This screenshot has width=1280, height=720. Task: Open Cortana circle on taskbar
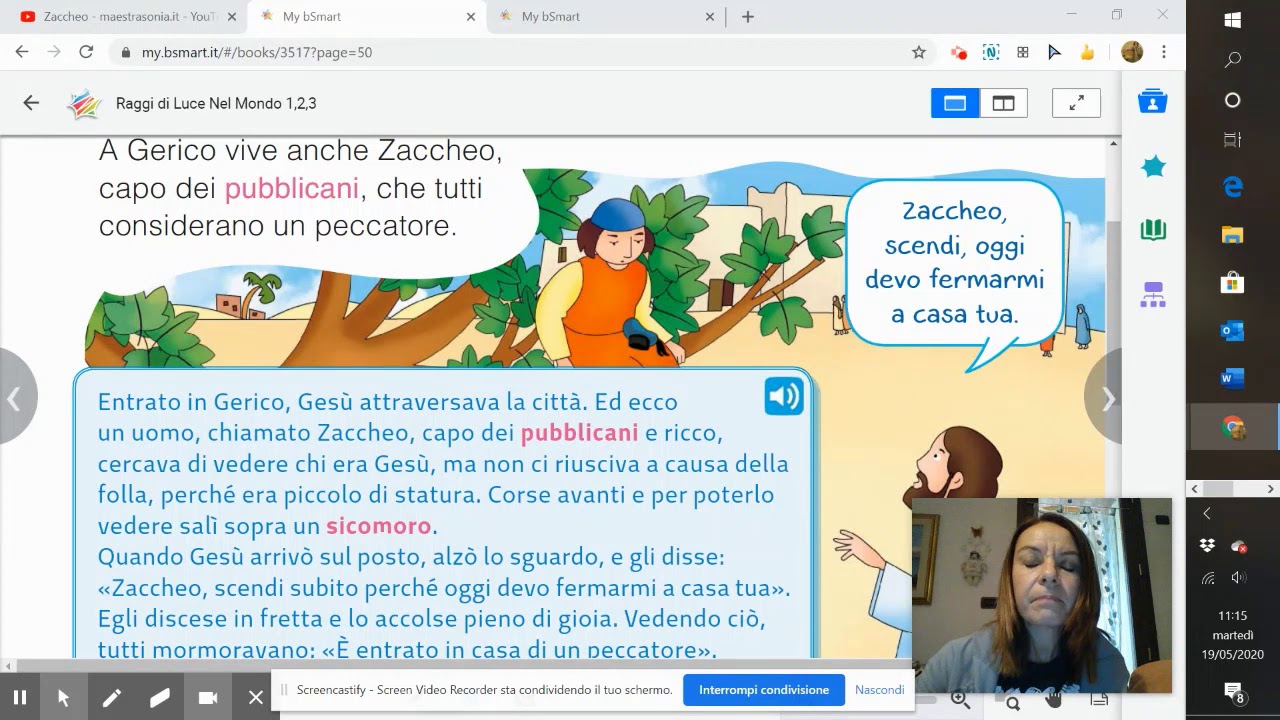(x=1232, y=100)
